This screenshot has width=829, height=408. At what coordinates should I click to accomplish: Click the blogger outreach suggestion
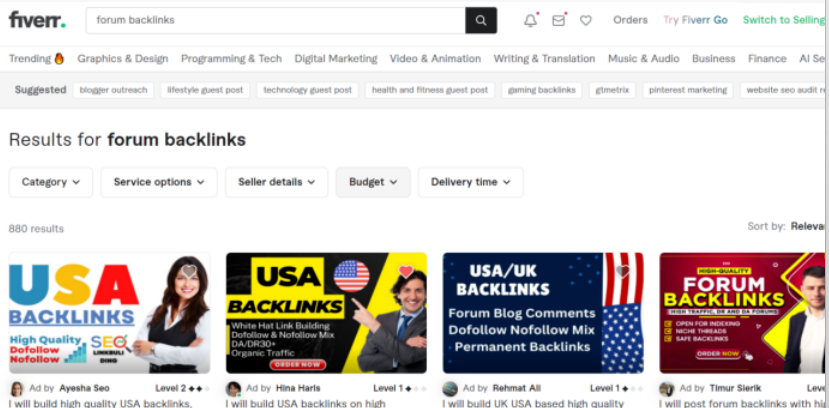[113, 90]
